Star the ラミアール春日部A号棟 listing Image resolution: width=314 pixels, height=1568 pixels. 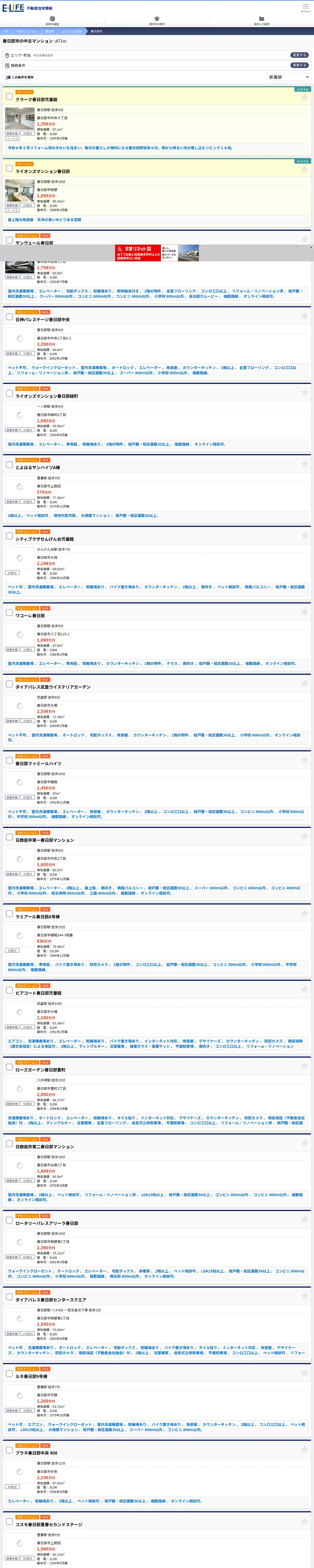tap(304, 914)
